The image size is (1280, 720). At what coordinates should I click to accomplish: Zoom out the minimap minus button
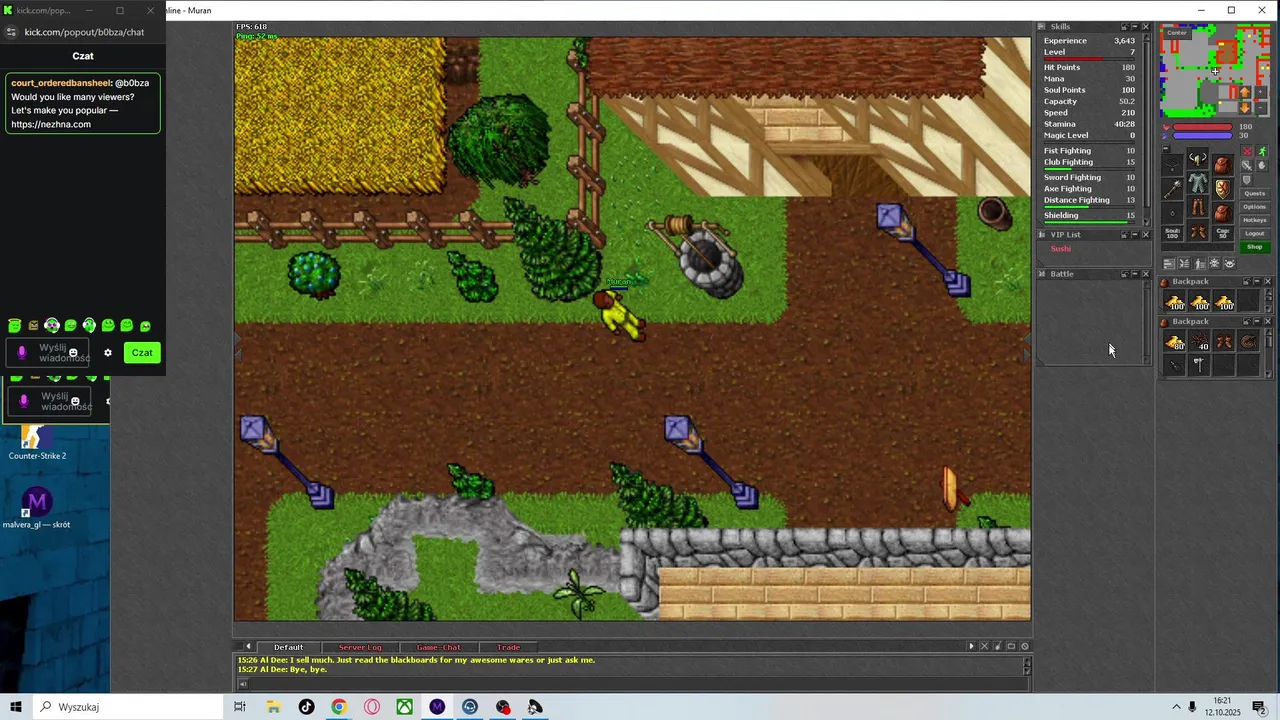1260,107
